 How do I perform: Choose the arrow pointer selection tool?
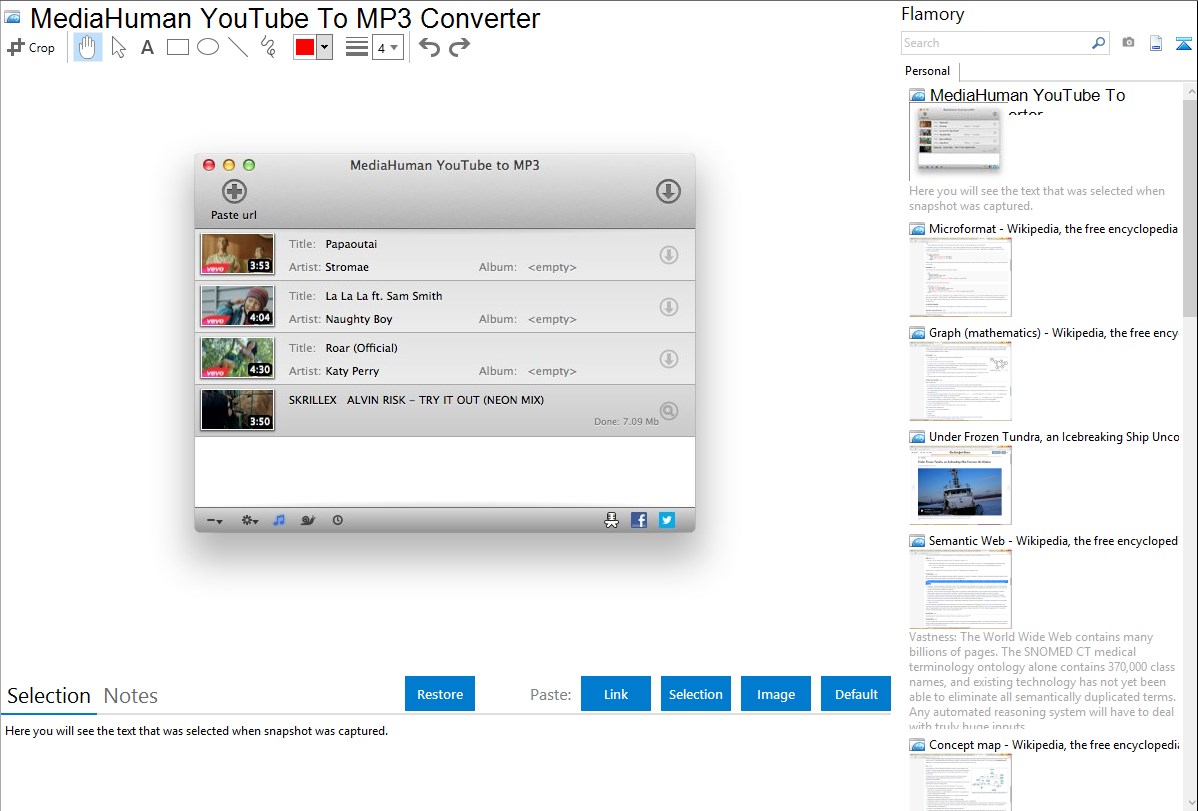coord(118,47)
